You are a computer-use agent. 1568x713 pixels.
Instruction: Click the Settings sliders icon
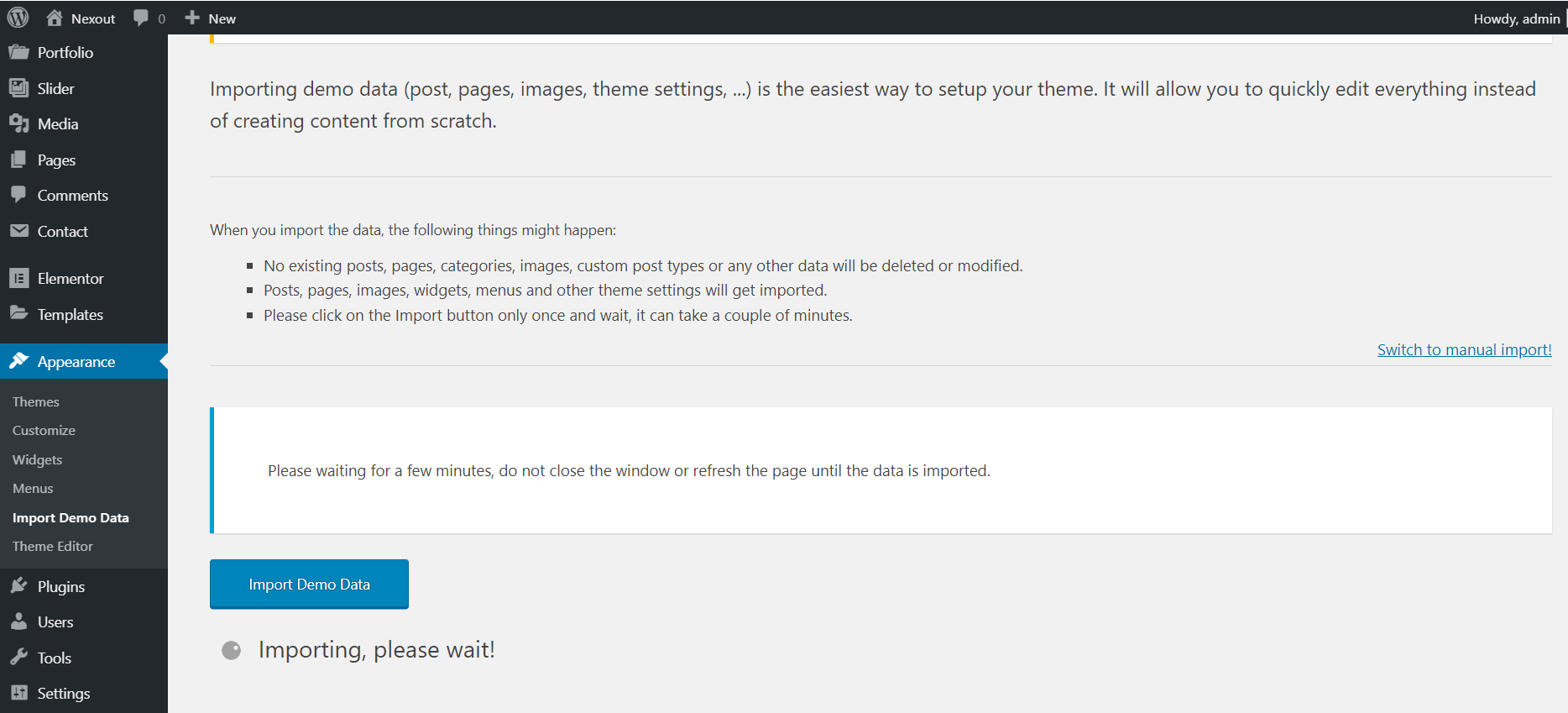point(18,693)
